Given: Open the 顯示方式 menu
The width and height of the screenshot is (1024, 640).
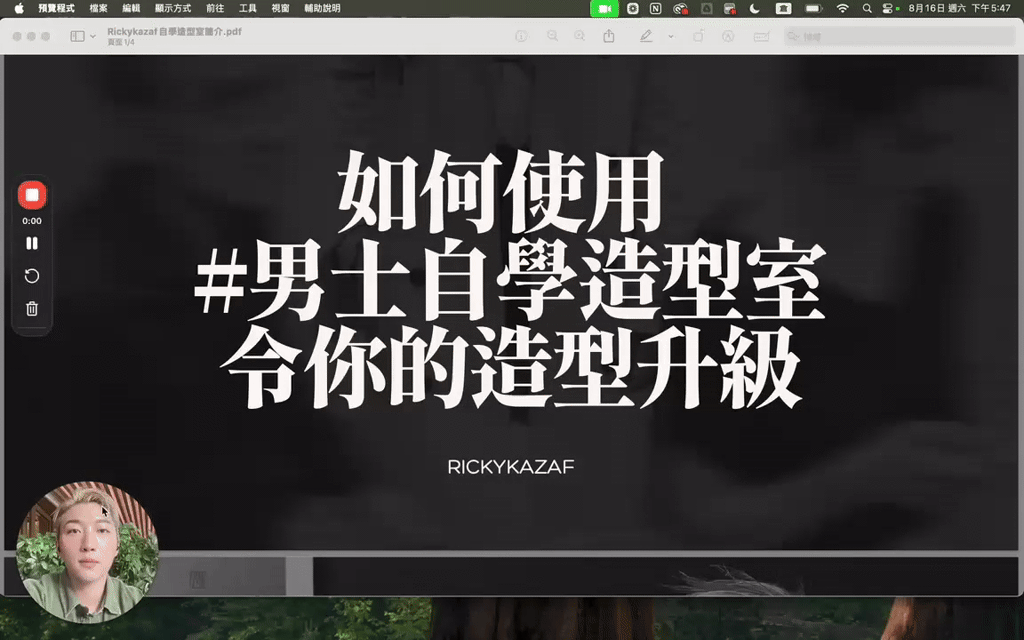Looking at the screenshot, I should [173, 8].
